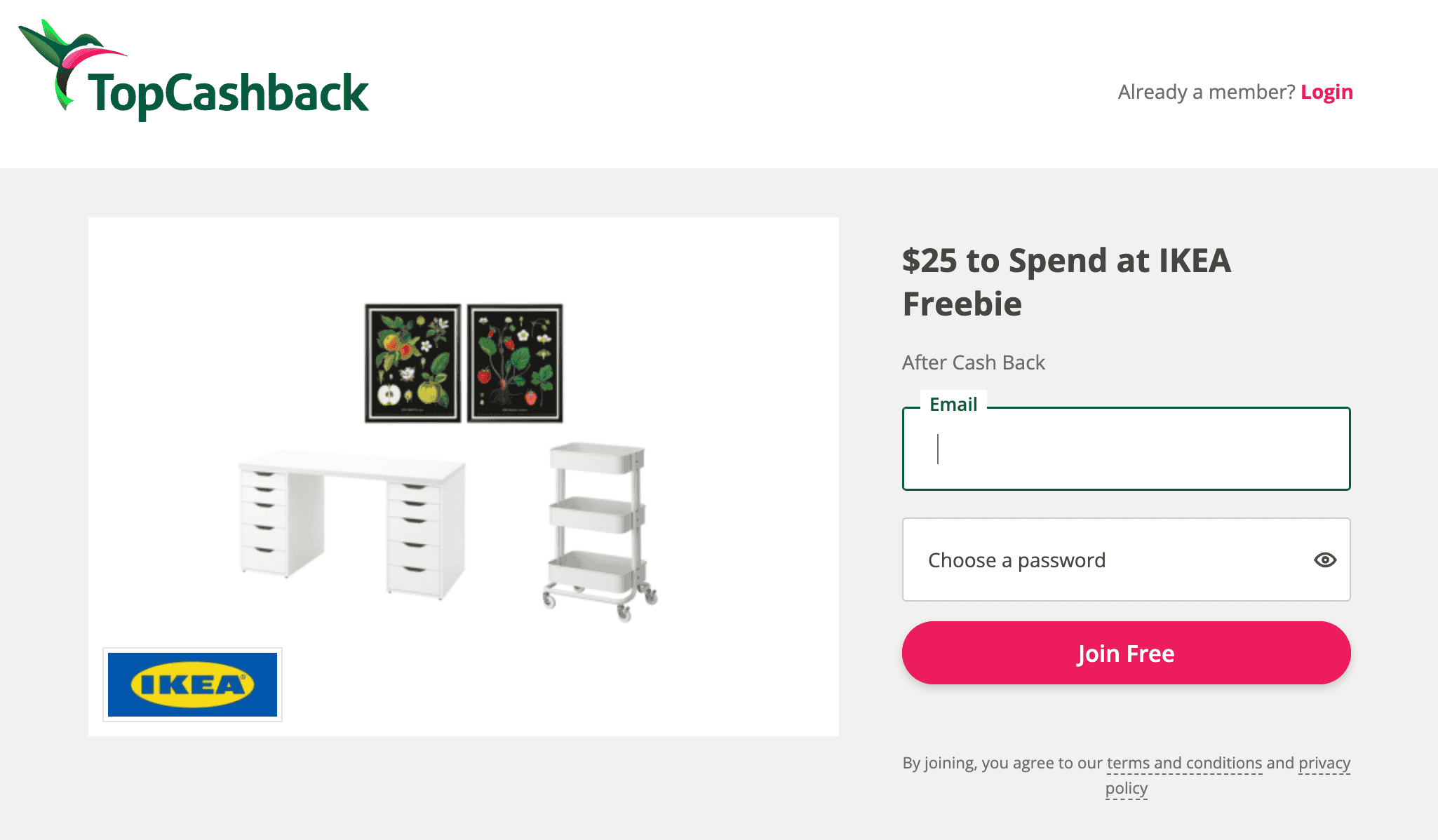Viewport: 1438px width, 840px height.
Task: Click the terms and conditions link
Action: [x=1184, y=763]
